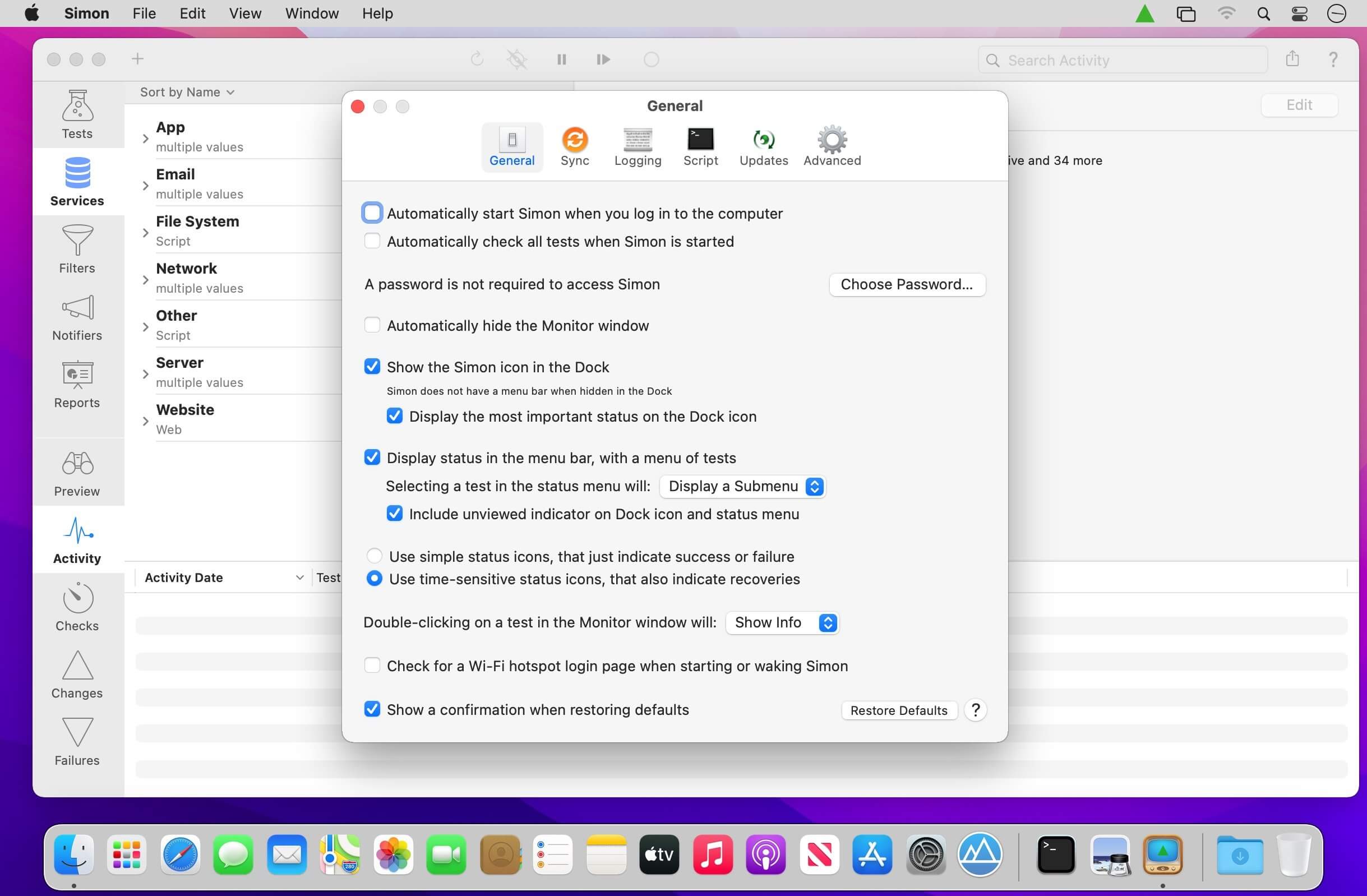Uncheck Show a confirmation when restoring defaults
Screen dimensions: 1367x896
point(372,709)
